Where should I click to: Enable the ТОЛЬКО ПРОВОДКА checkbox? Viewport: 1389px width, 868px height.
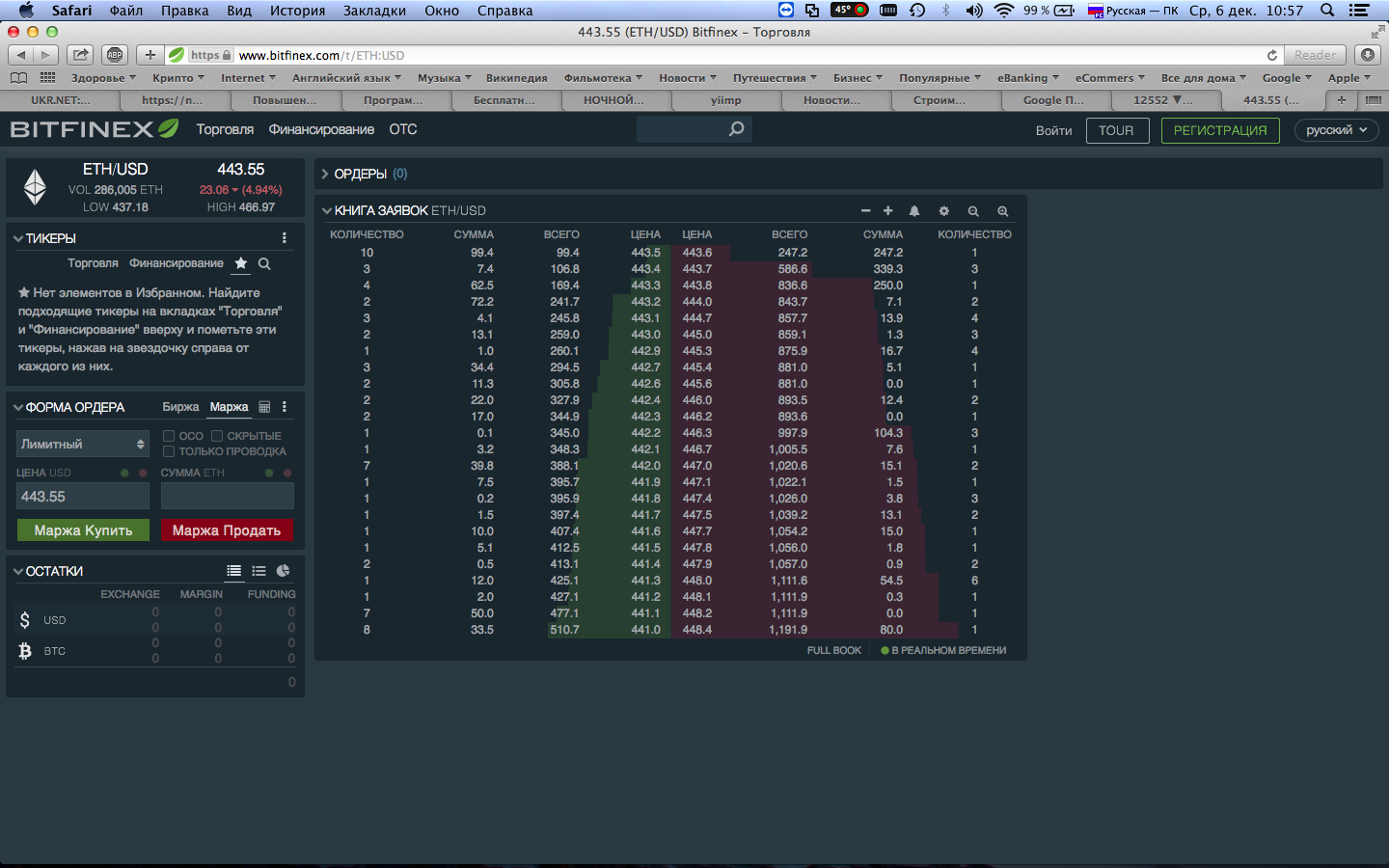click(x=169, y=451)
